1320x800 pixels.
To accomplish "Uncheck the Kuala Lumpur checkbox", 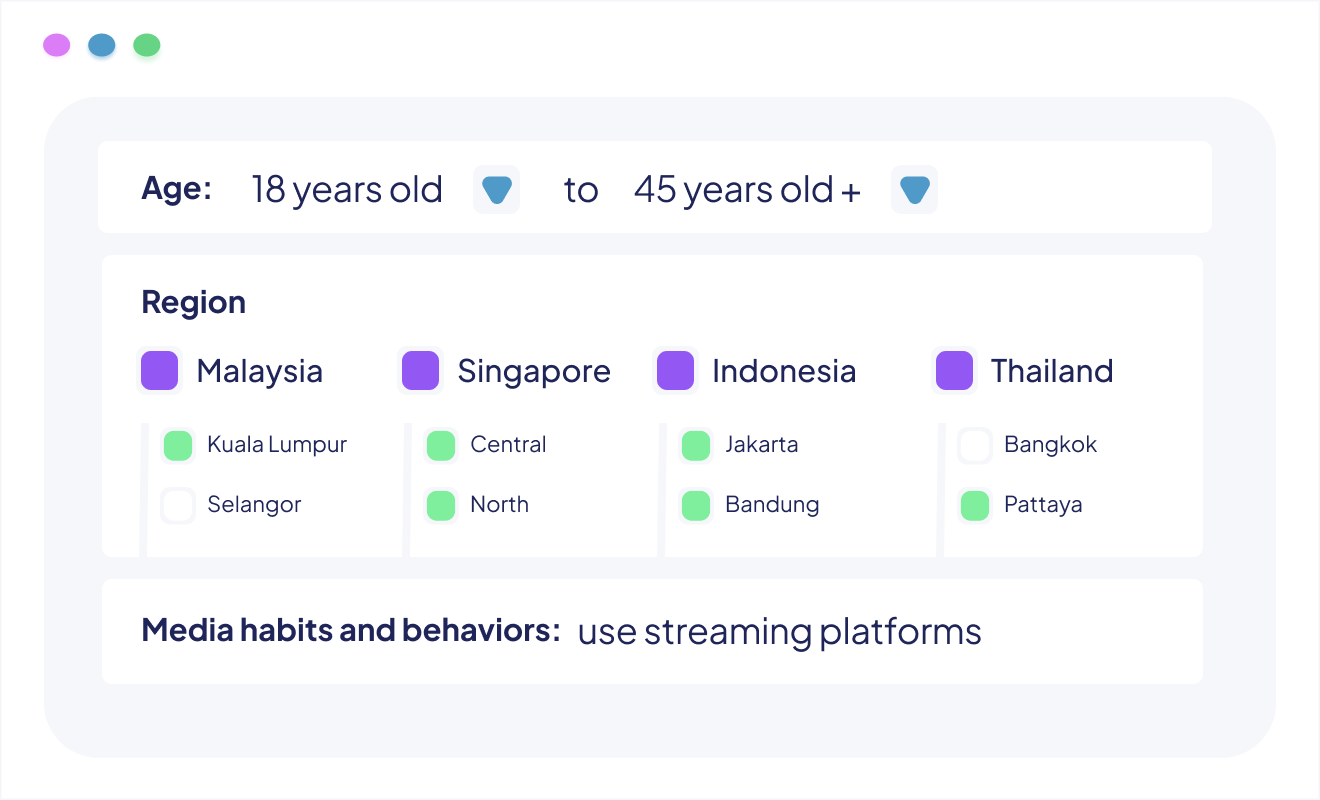I will coord(178,445).
